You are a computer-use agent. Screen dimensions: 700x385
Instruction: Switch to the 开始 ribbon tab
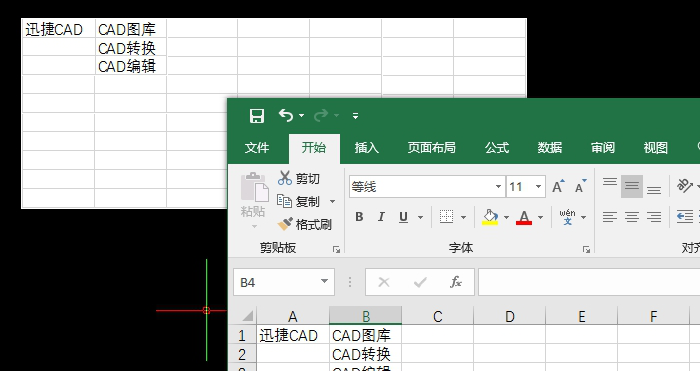[x=314, y=148]
